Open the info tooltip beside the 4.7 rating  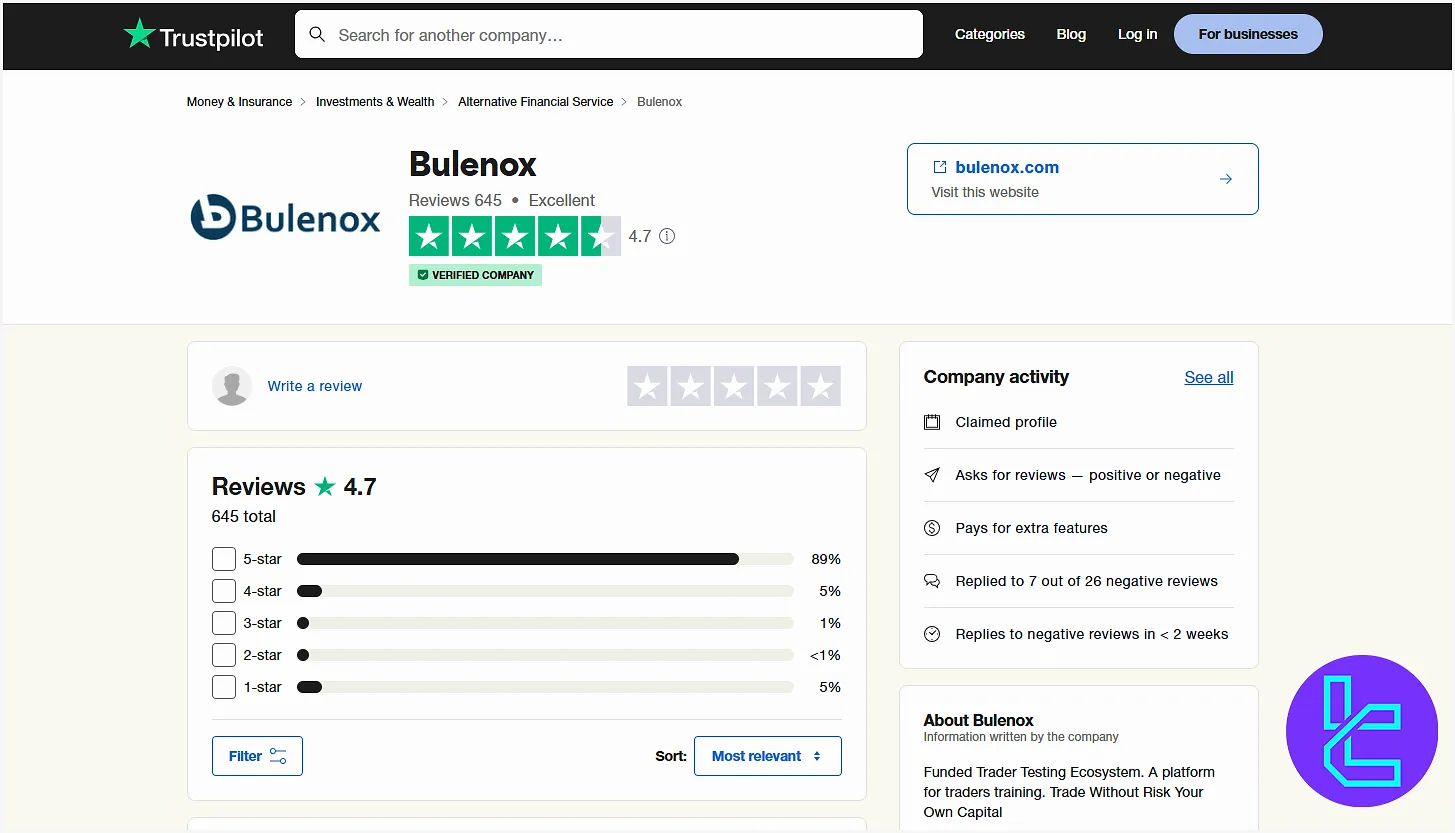click(667, 236)
